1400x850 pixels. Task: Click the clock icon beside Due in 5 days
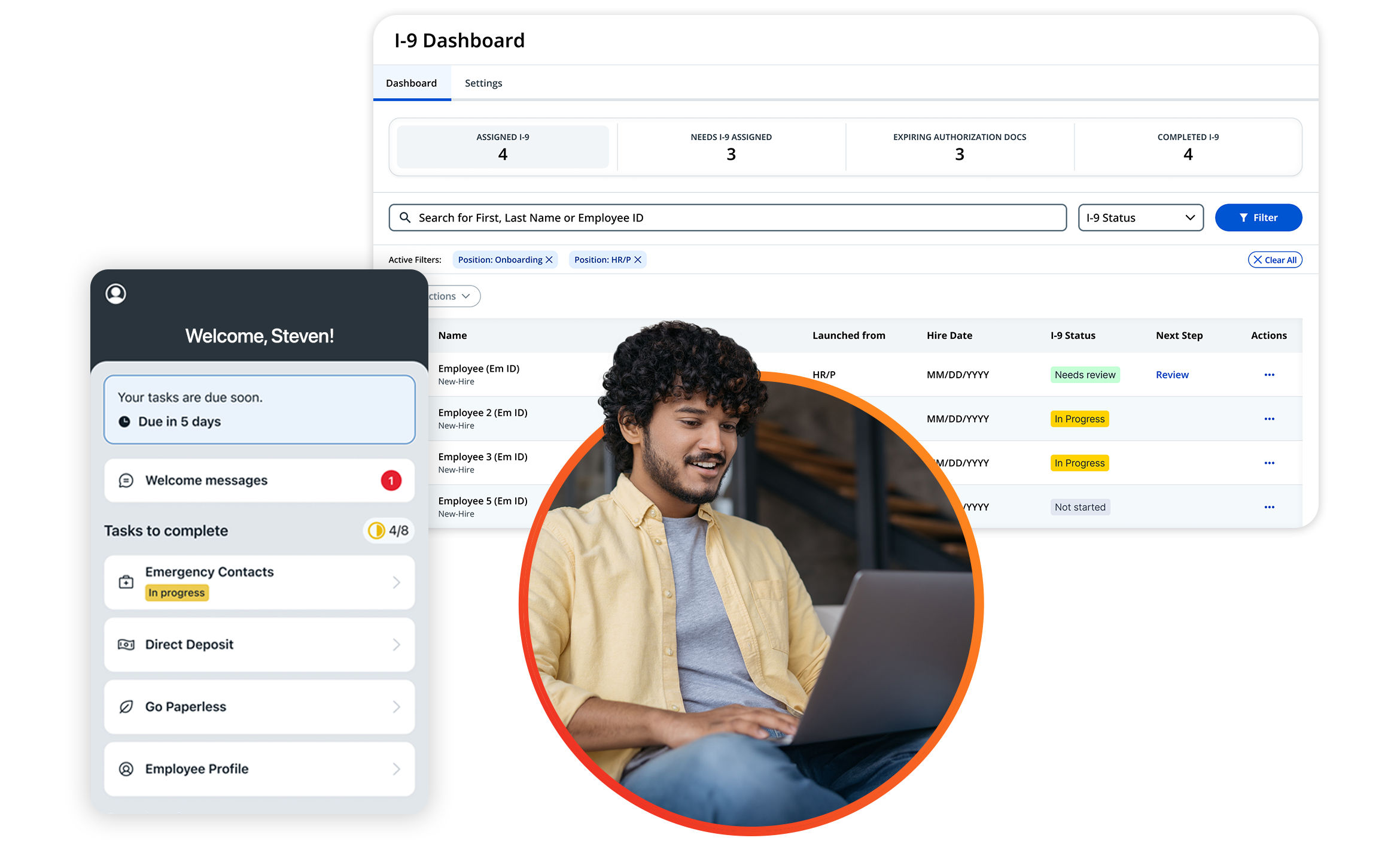pos(124,421)
